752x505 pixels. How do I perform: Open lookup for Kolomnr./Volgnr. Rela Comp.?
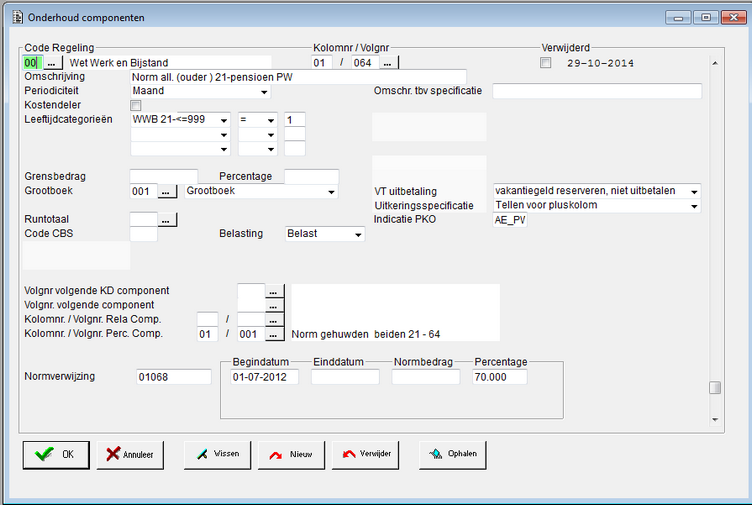point(274,320)
